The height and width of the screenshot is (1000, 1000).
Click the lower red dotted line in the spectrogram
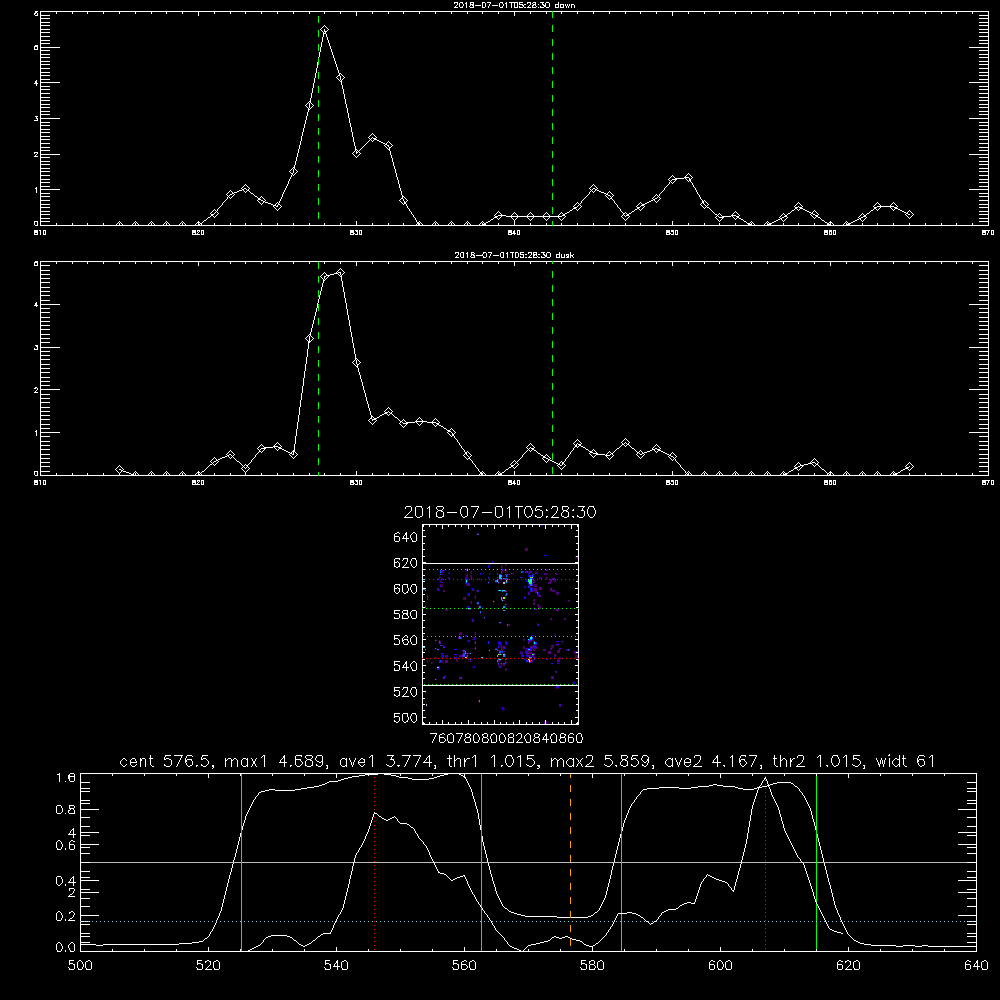[x=501, y=658]
